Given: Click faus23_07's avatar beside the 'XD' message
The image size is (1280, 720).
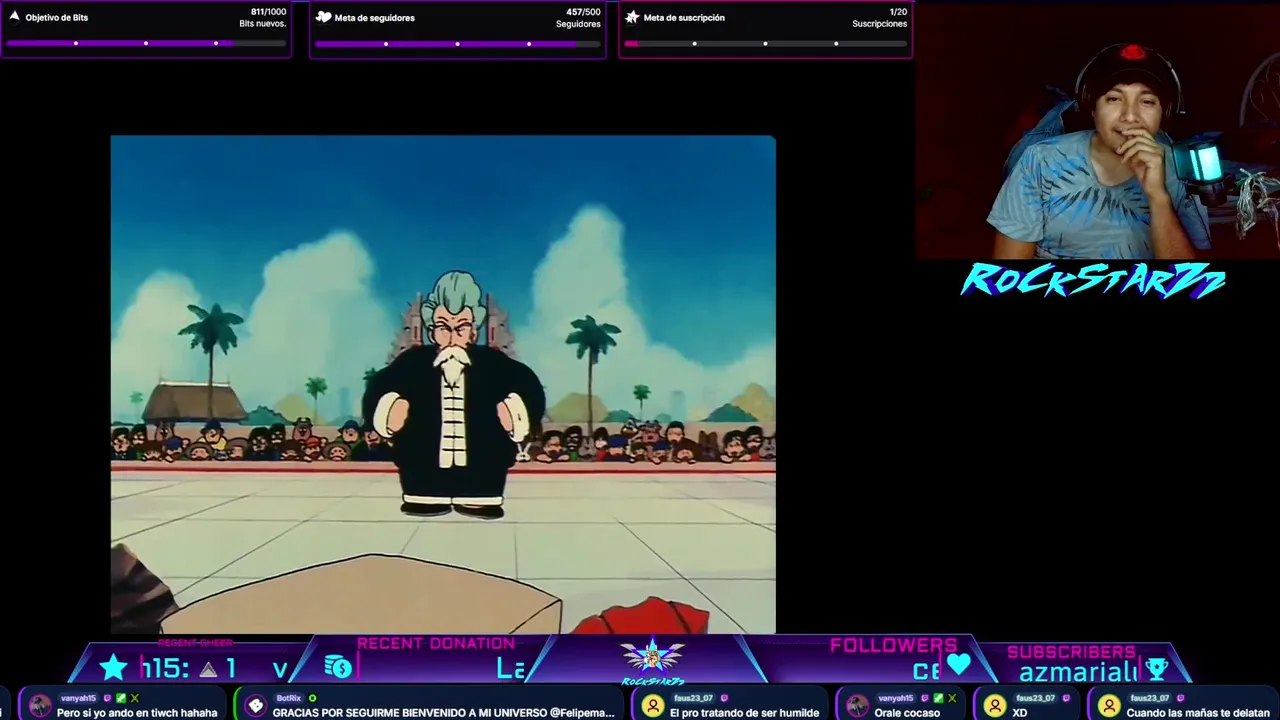Looking at the screenshot, I should tap(995, 706).
